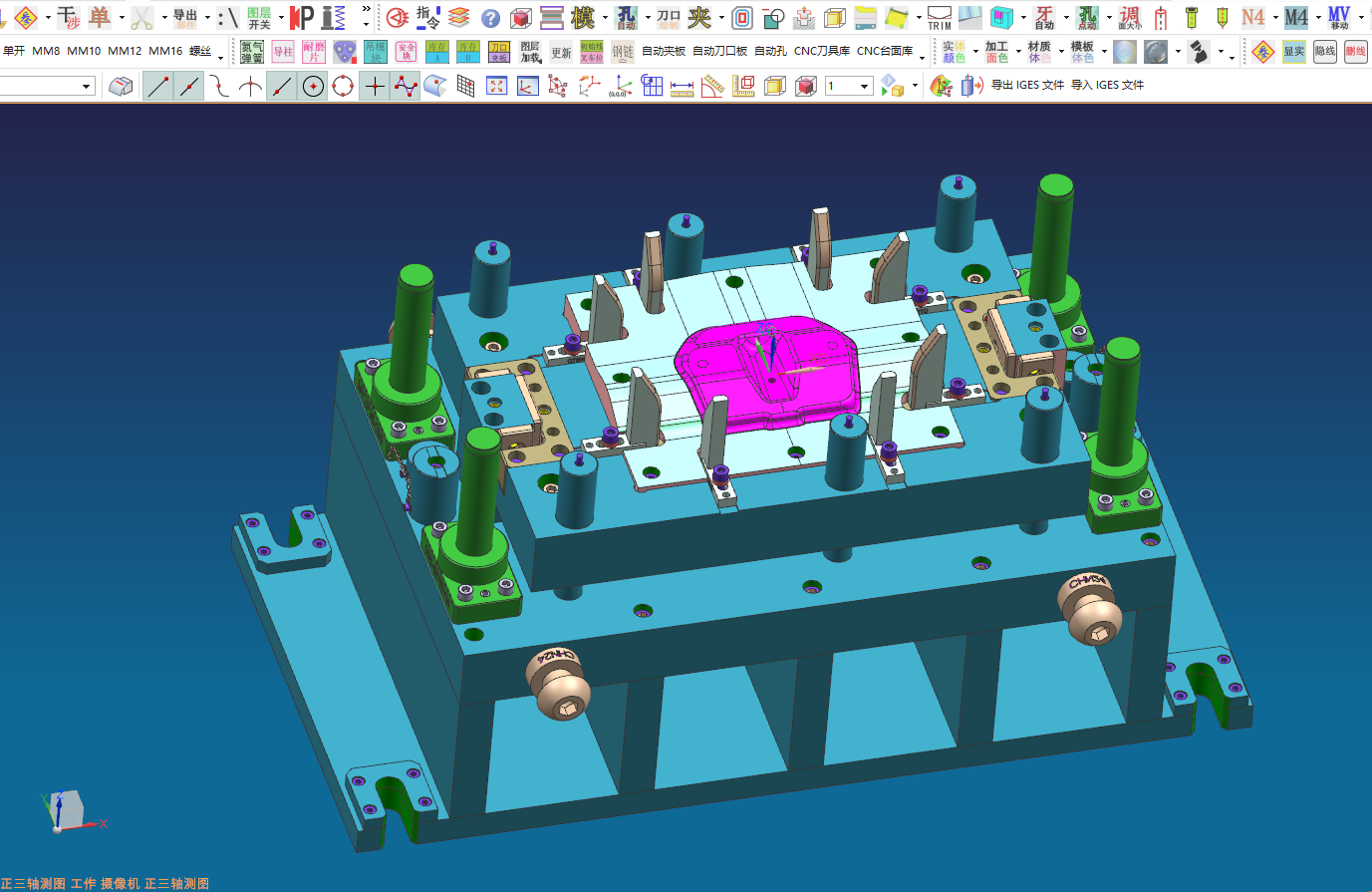Select the N4 tool icon
The image size is (1372, 892).
[x=1253, y=17]
